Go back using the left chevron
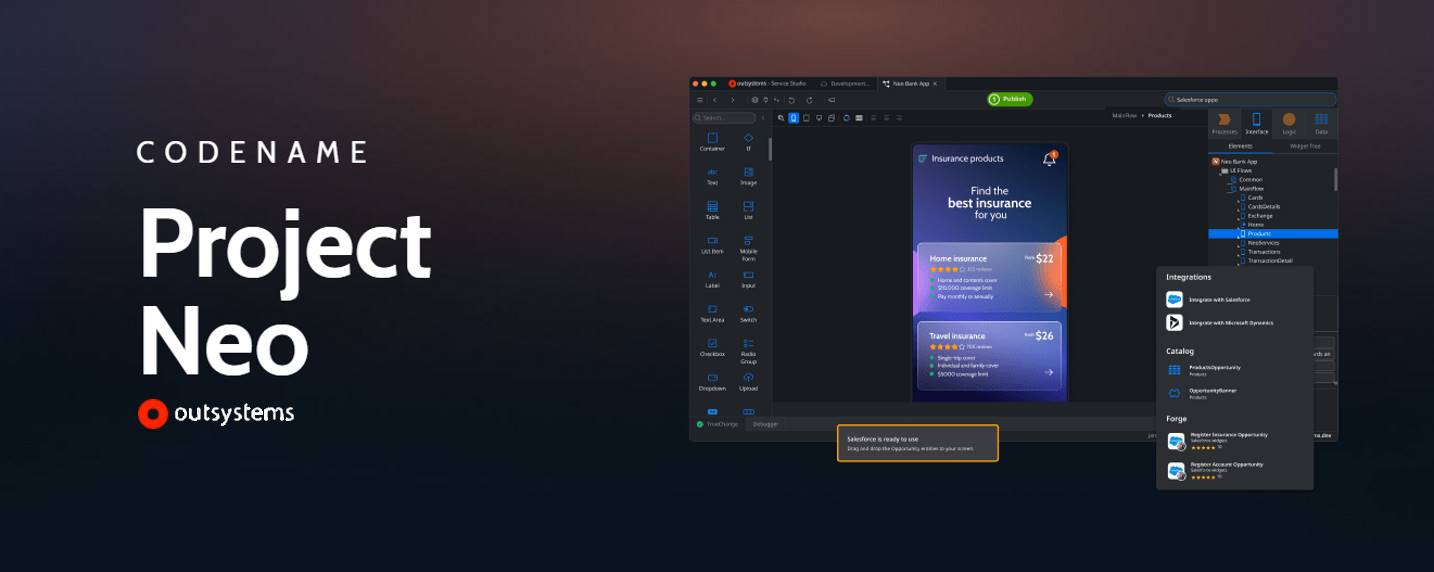Image resolution: width=1434 pixels, height=572 pixels. coord(715,100)
